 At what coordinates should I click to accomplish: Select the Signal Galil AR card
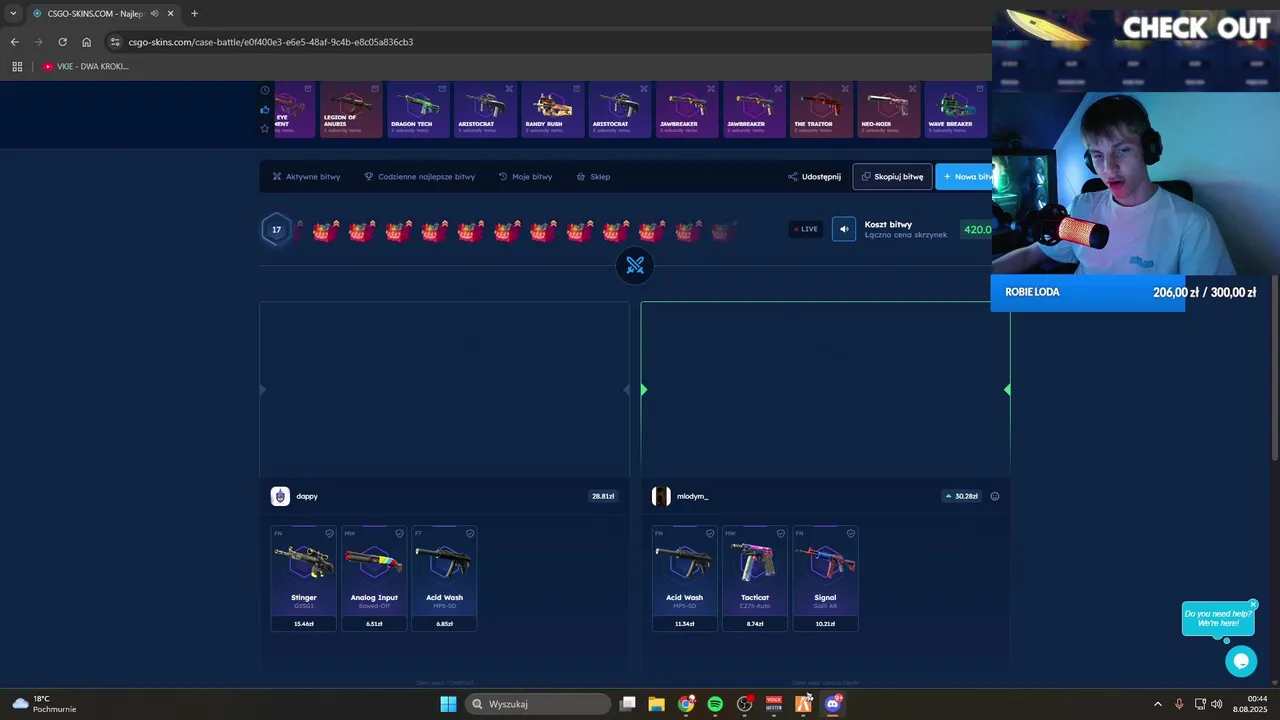point(825,579)
